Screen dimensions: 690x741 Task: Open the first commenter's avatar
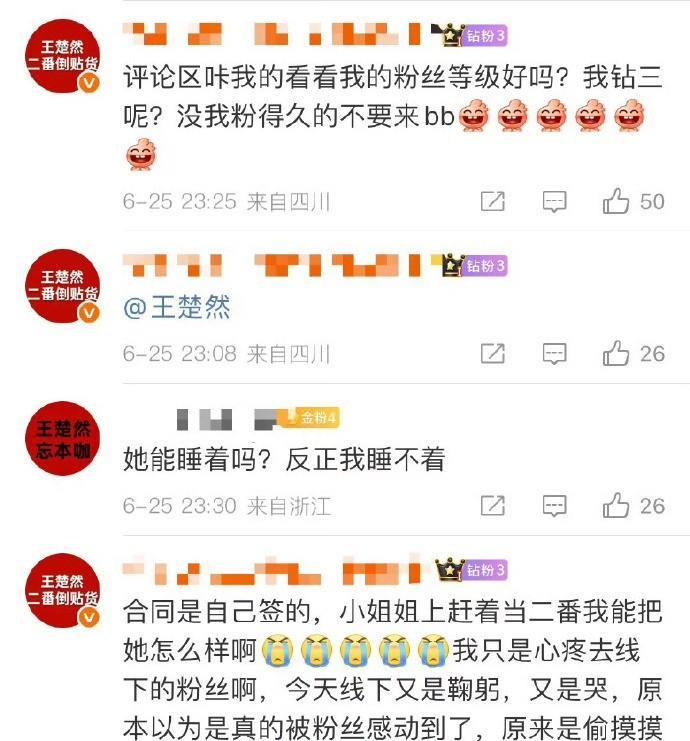click(x=62, y=56)
